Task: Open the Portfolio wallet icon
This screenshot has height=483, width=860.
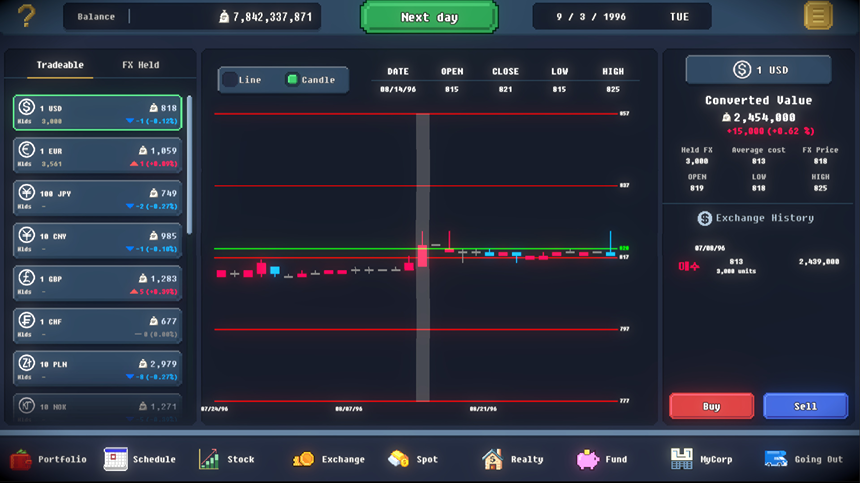Action: coord(22,459)
